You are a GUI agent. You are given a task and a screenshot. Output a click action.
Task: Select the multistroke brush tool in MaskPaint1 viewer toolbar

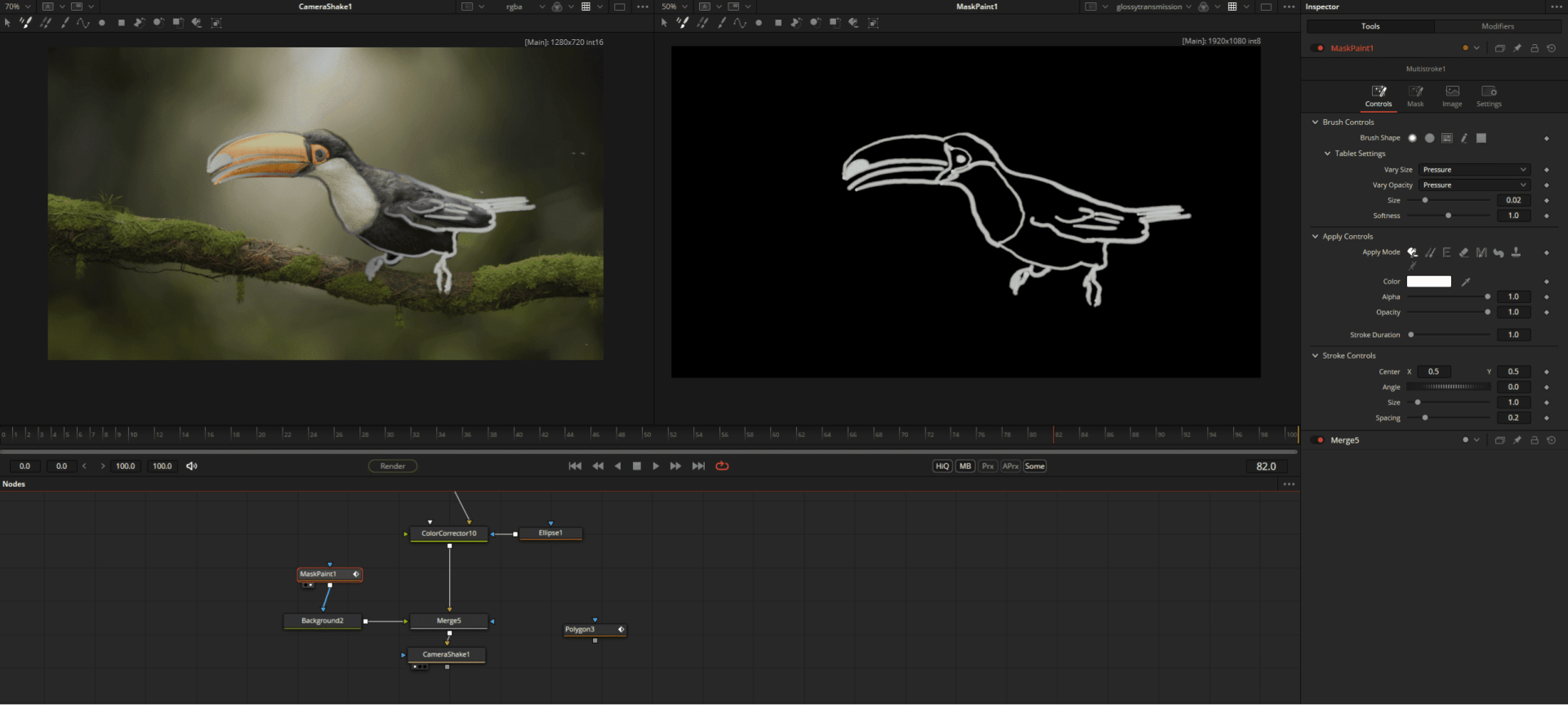(x=683, y=23)
